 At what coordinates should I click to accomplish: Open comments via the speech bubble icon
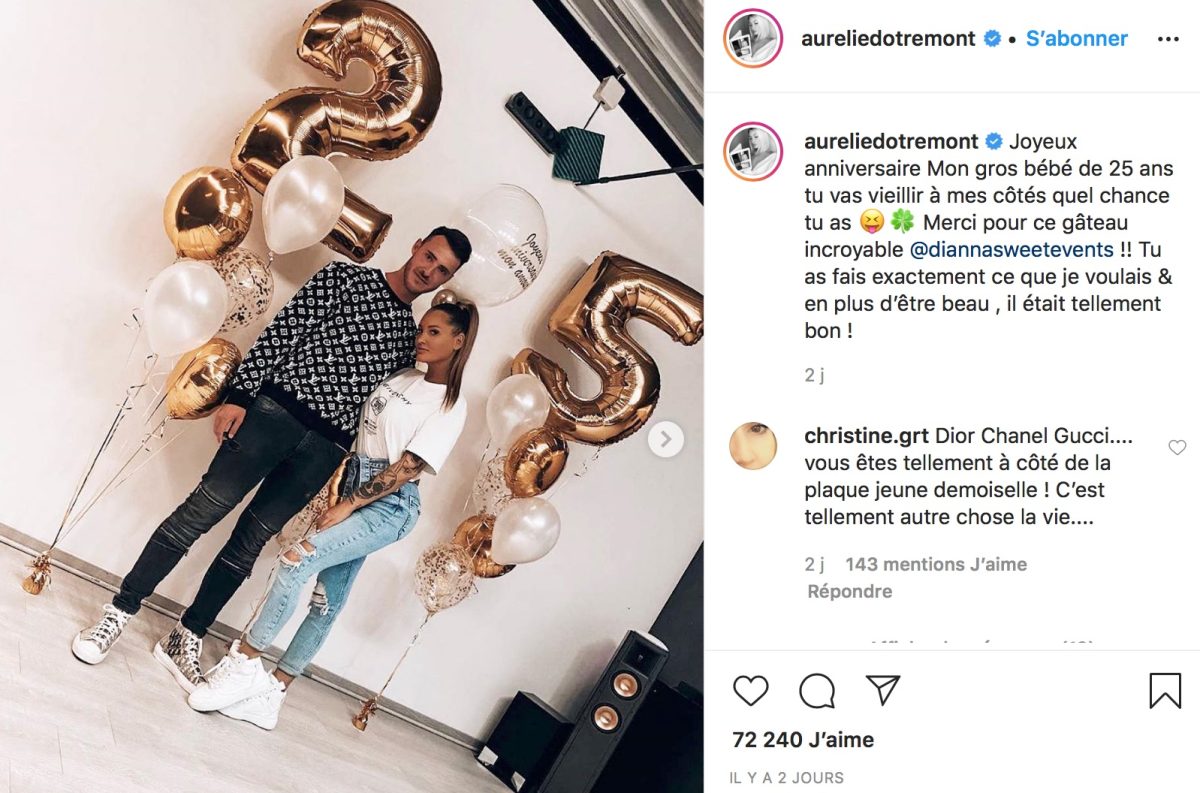[x=817, y=690]
